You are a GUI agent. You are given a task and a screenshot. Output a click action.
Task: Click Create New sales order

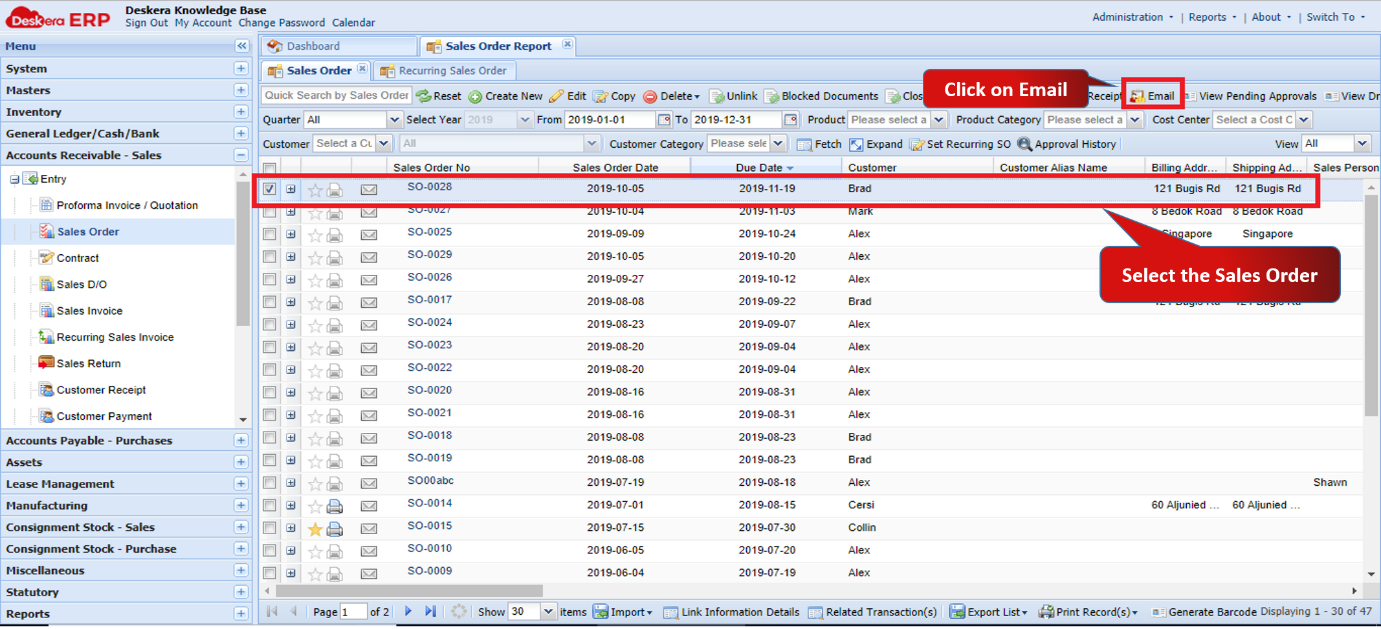pyautogui.click(x=506, y=96)
